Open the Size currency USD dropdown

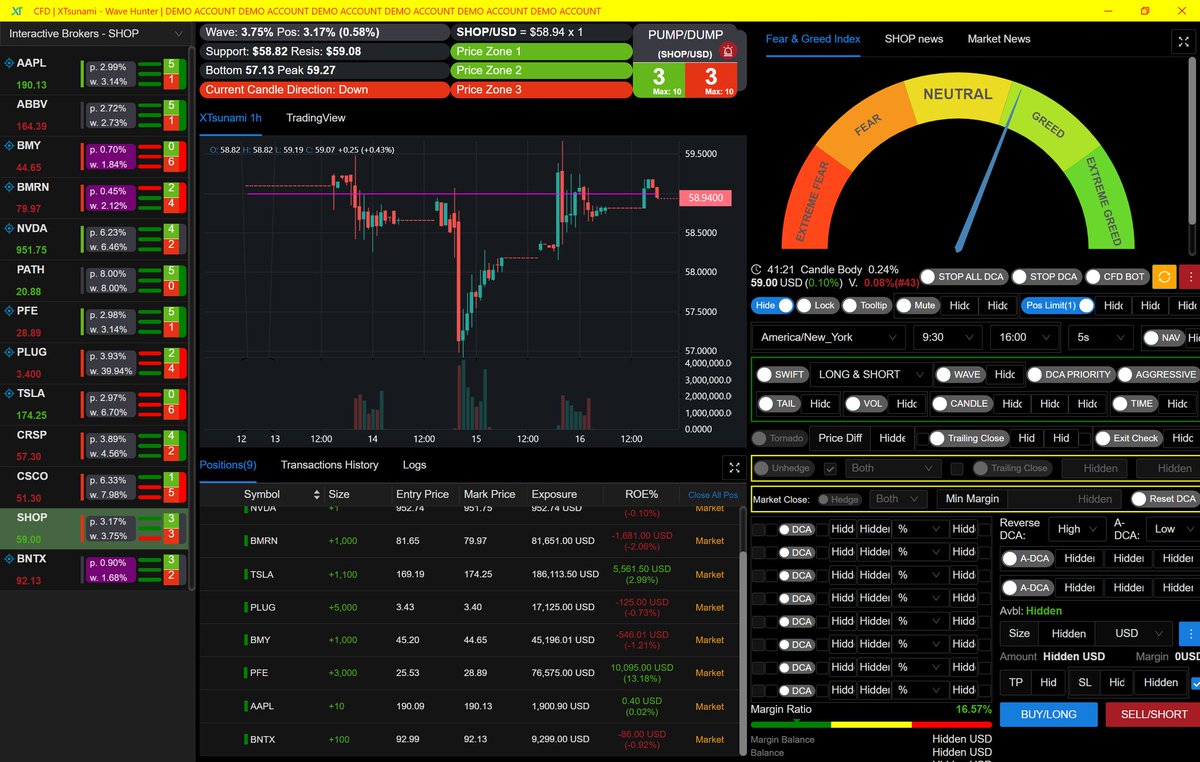point(1135,633)
